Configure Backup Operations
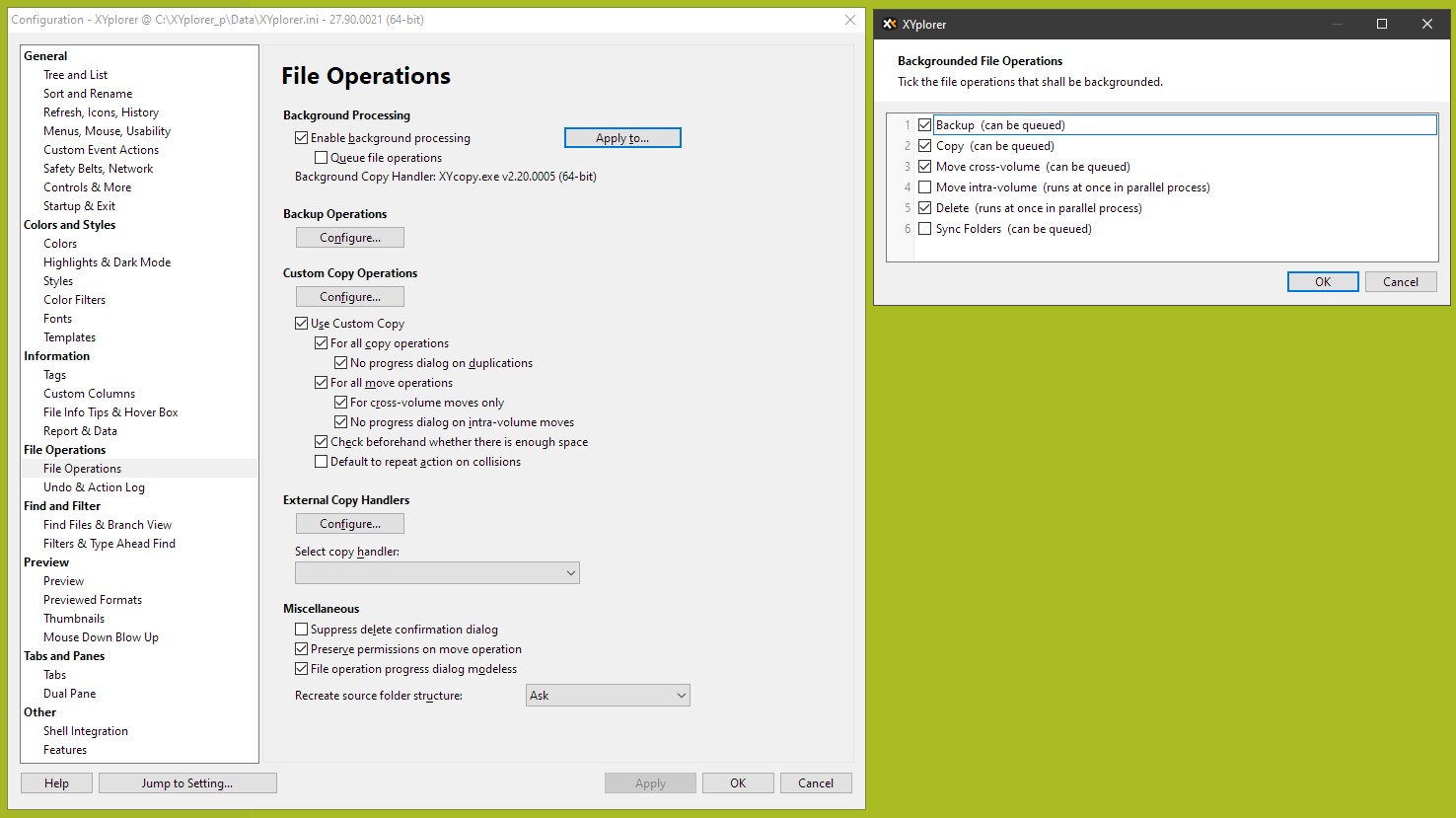Viewport: 1456px width, 818px height. click(349, 238)
